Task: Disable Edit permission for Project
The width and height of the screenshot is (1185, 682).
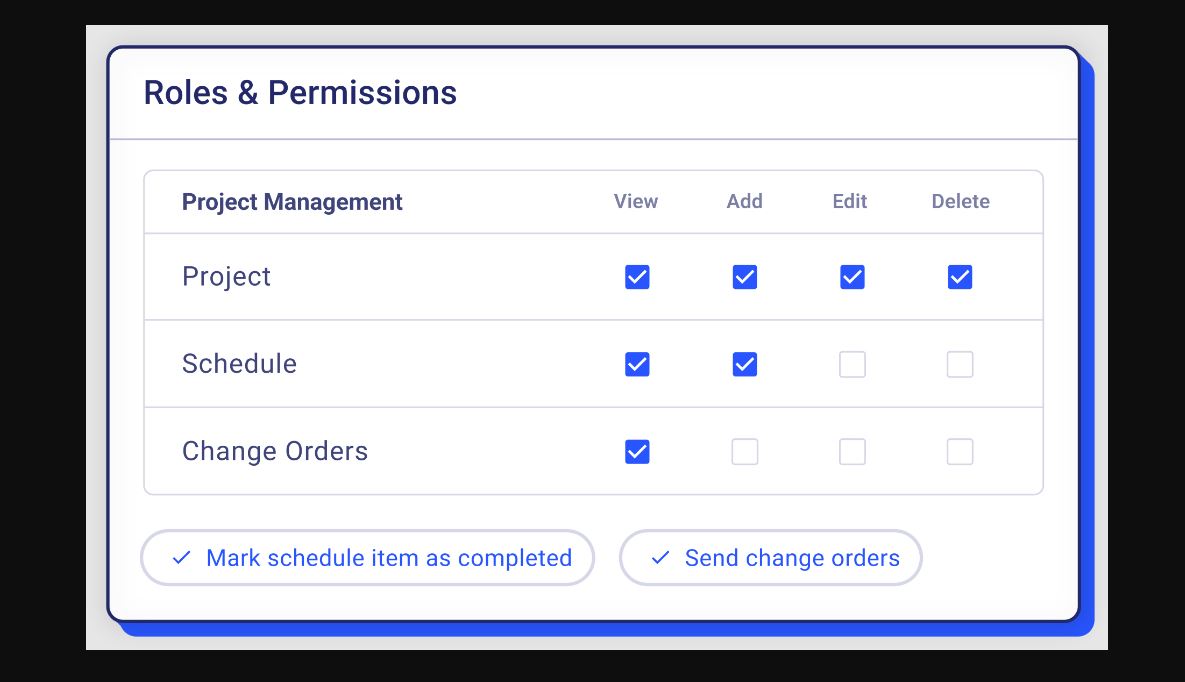Action: [852, 277]
